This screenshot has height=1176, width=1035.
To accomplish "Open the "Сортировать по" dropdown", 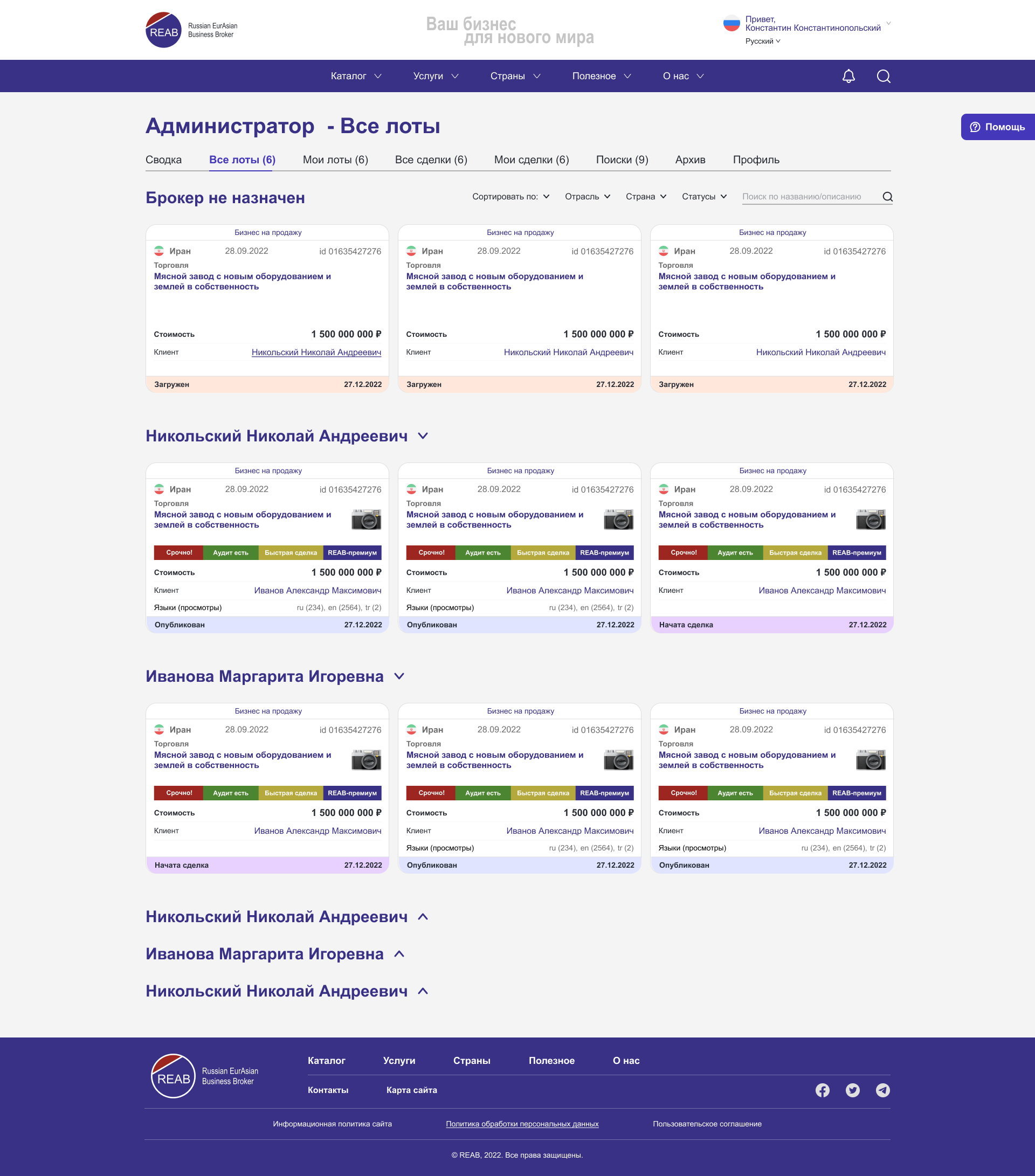I will [x=510, y=197].
